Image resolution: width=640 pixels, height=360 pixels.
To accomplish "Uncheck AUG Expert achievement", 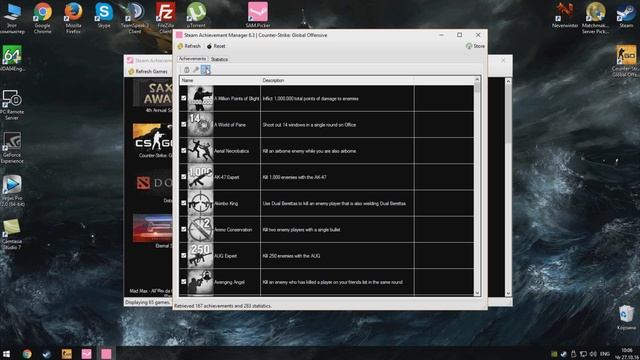I will [184, 256].
